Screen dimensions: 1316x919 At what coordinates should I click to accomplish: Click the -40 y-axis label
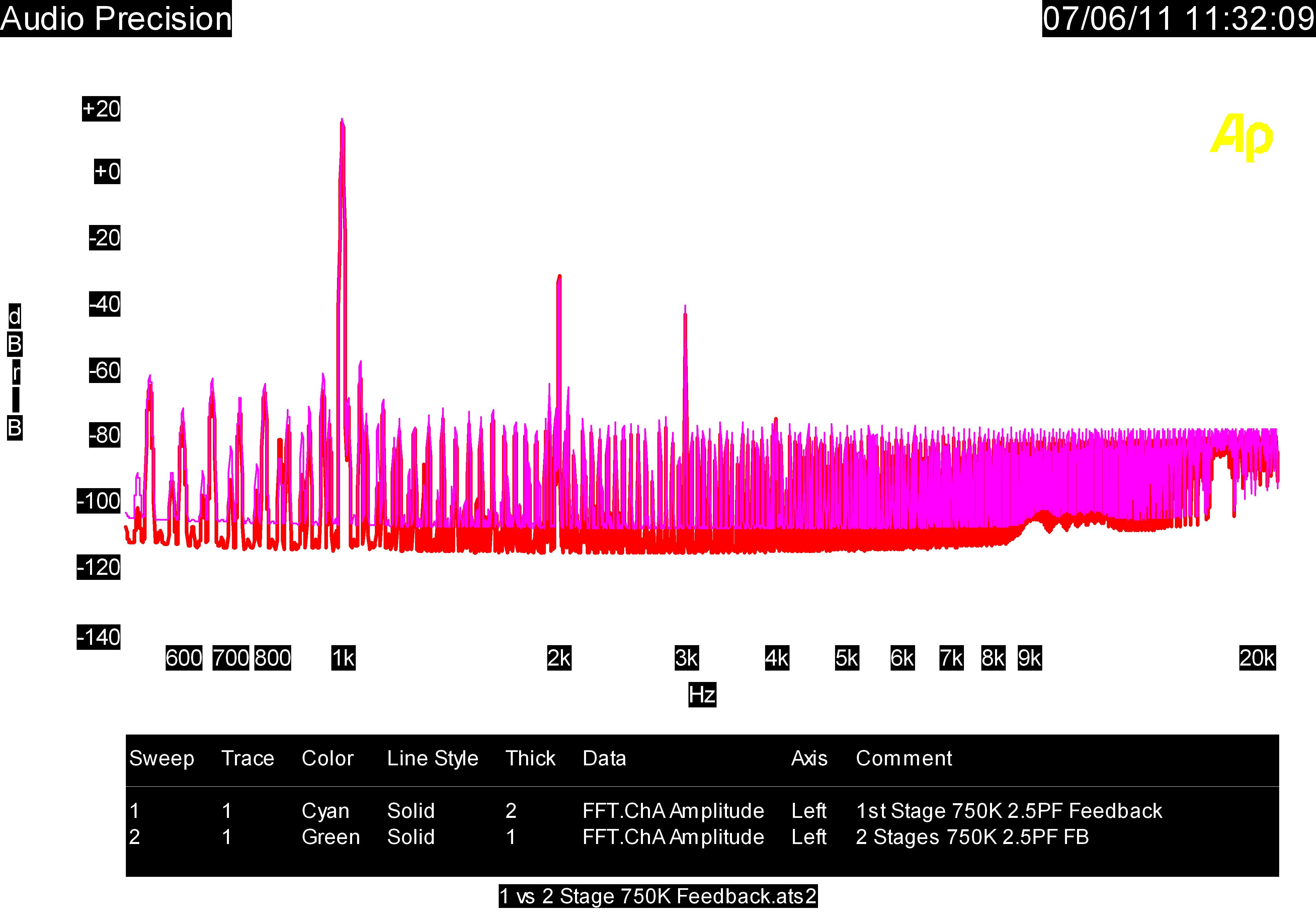104,304
